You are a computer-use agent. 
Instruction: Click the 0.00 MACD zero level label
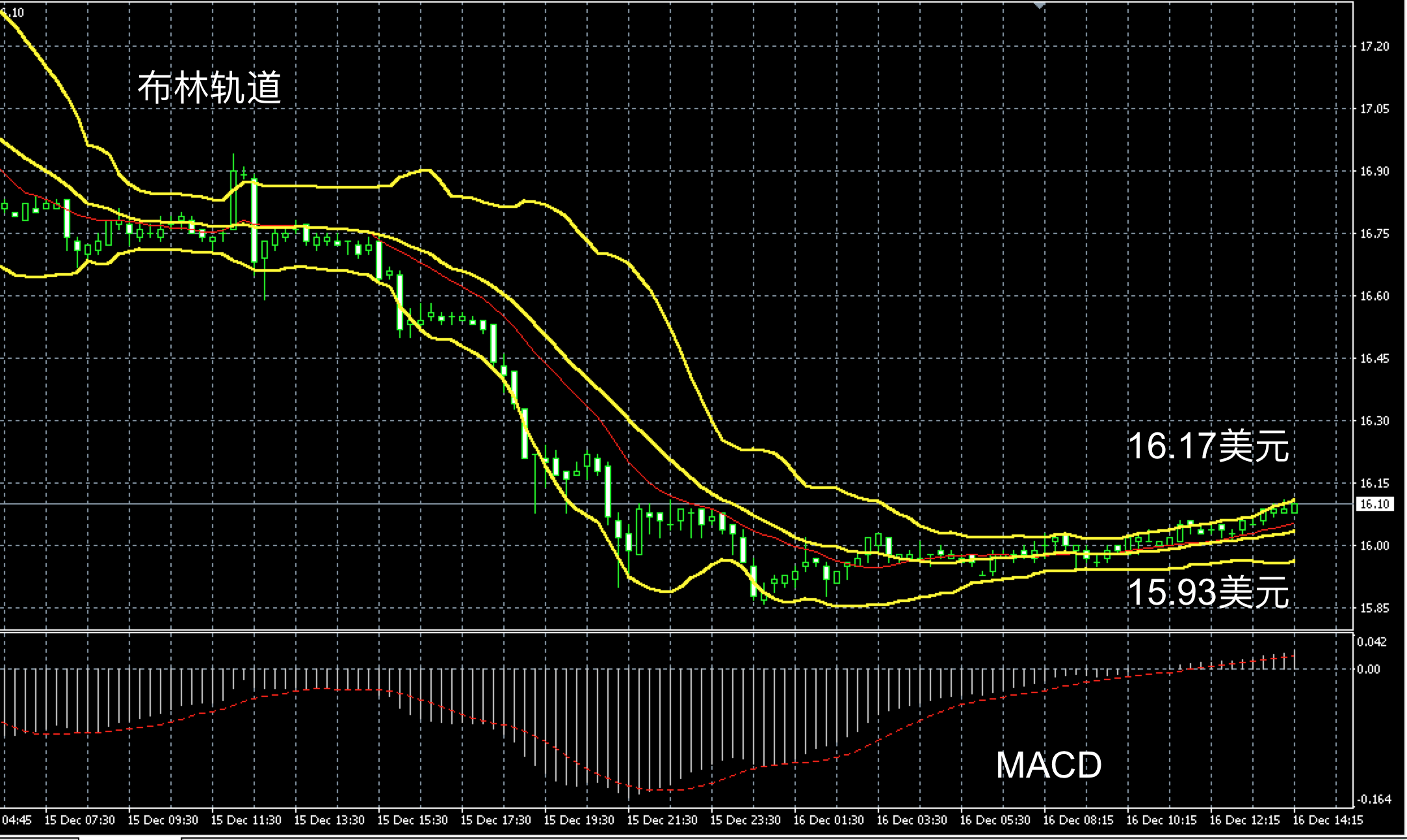pos(1369,669)
